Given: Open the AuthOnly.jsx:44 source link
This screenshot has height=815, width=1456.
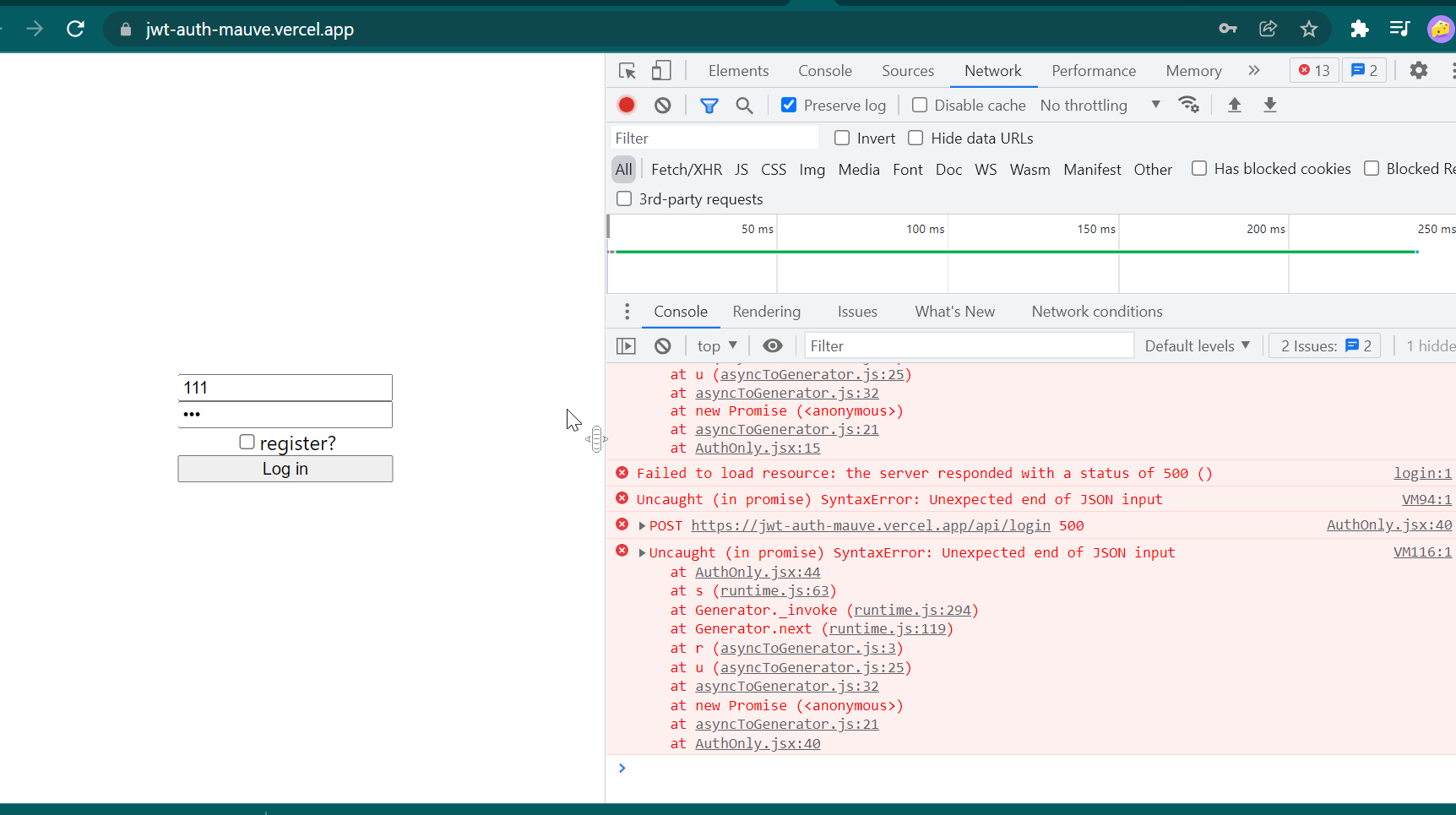Looking at the screenshot, I should coord(758,572).
